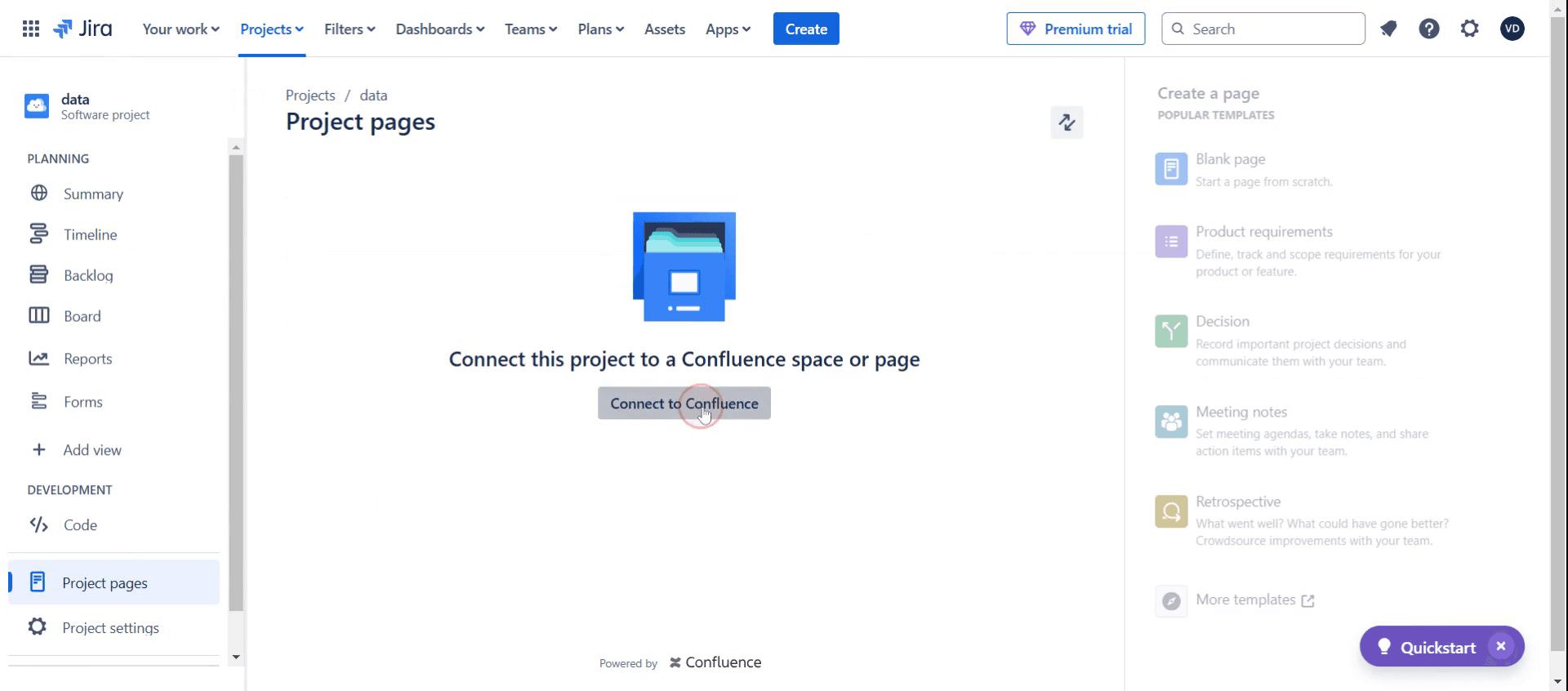
Task: Click the Jira logo
Action: [x=82, y=29]
